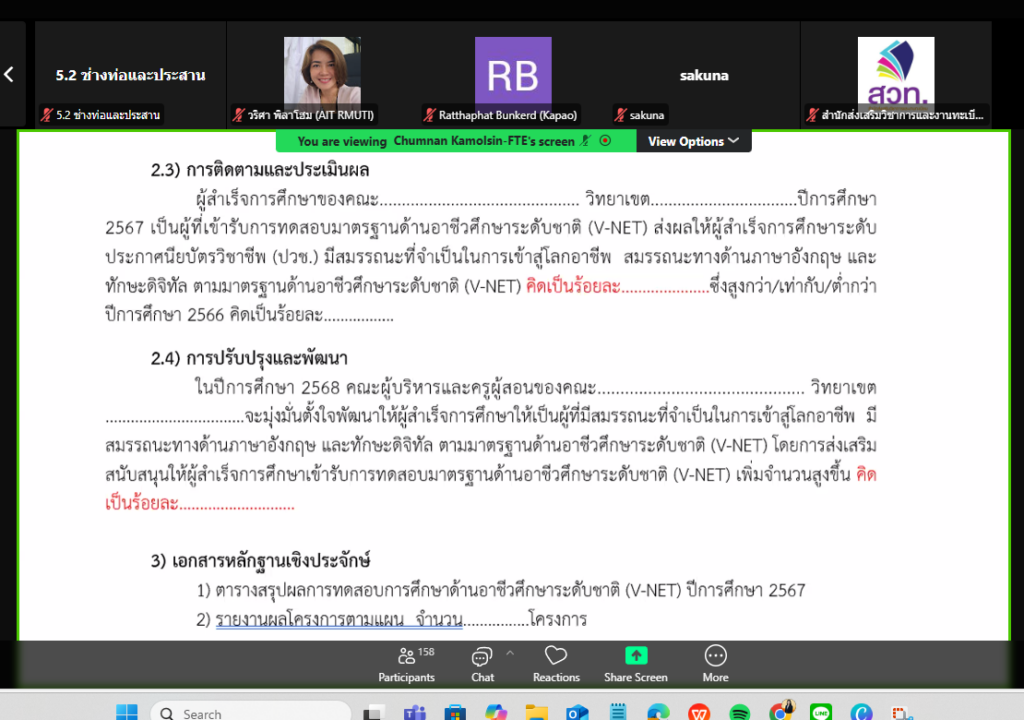Open Spotify from the taskbar

740,713
